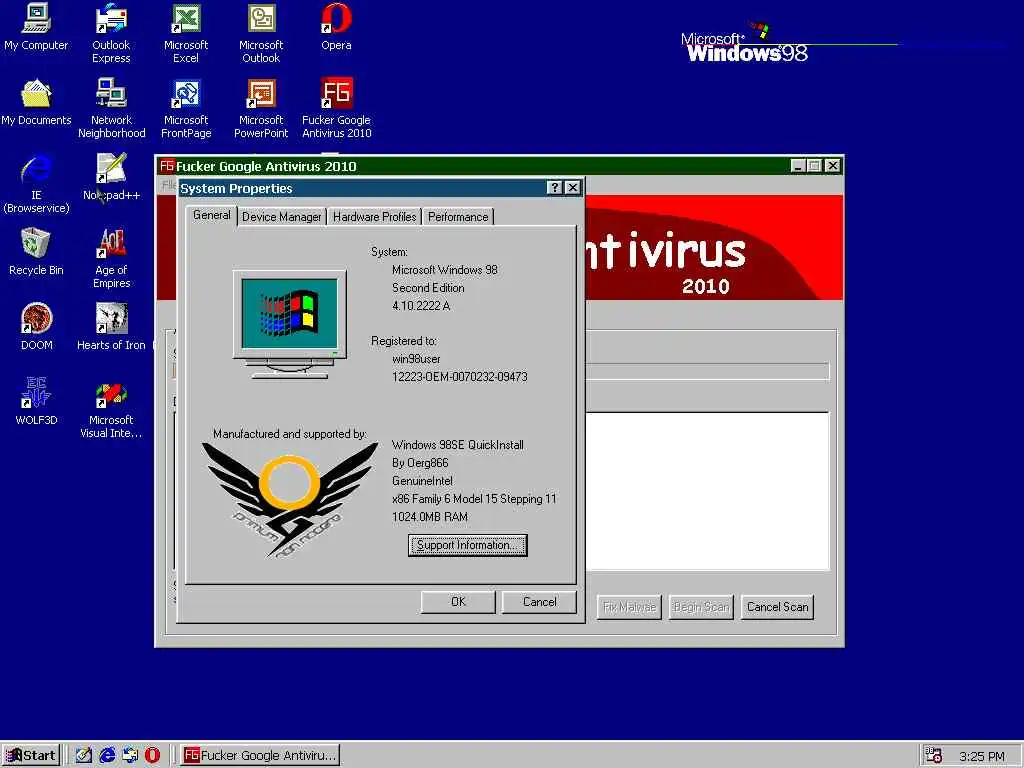Click 'GenuineIntel' text
Viewport: 1024px width, 768px height.
[x=423, y=481]
